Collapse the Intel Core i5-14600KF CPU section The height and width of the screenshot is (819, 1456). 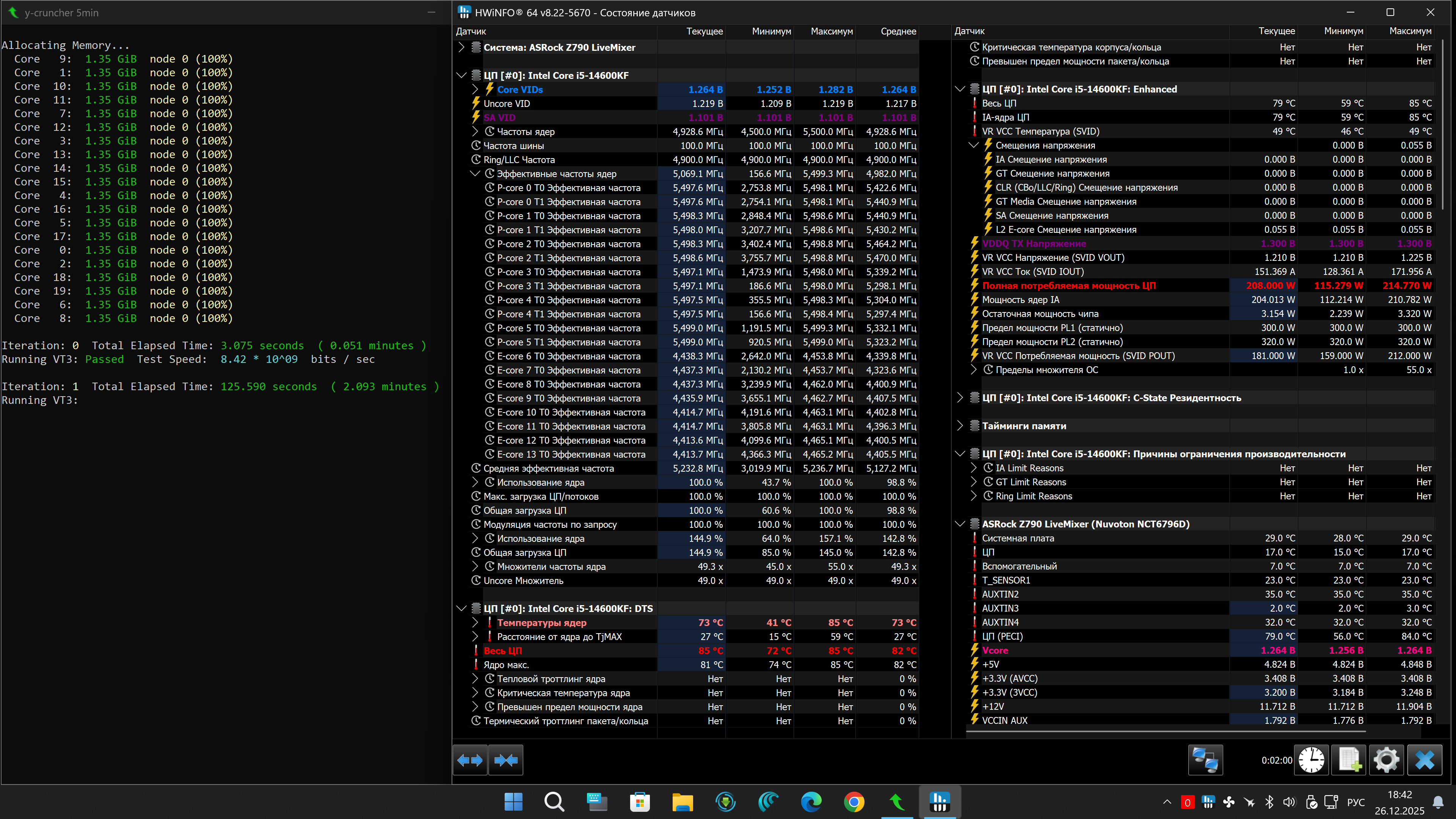pos(461,75)
